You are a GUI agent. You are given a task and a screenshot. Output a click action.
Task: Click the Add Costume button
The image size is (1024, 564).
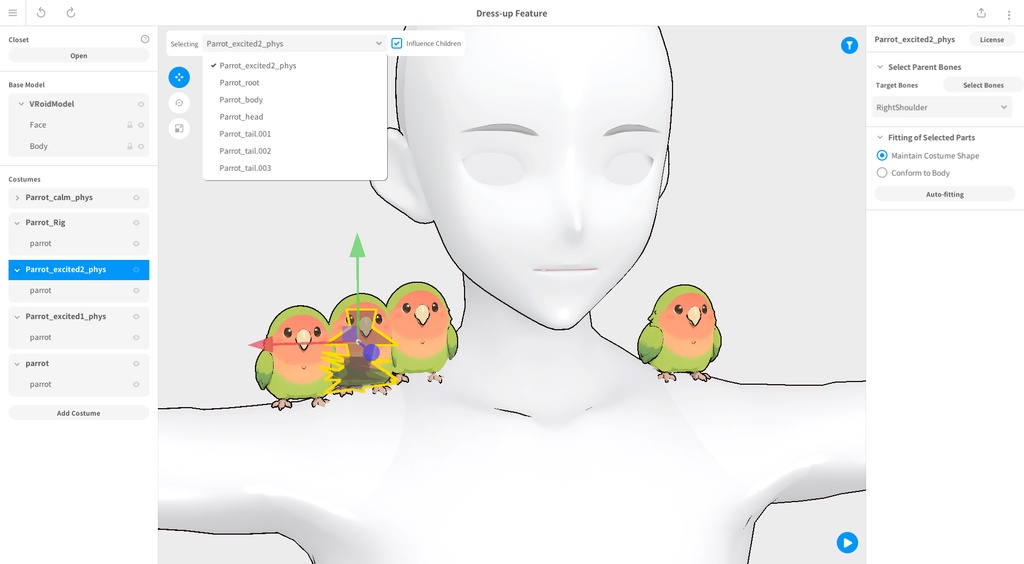click(x=78, y=413)
